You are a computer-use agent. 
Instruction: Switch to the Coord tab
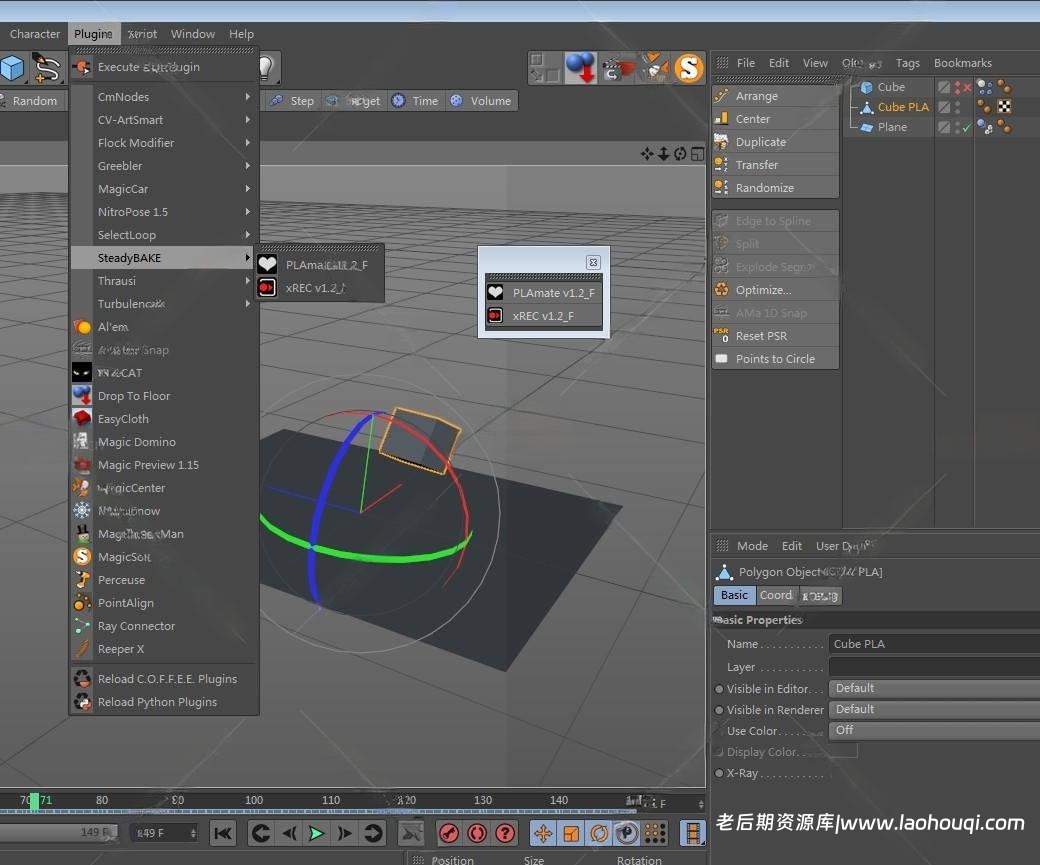point(776,595)
